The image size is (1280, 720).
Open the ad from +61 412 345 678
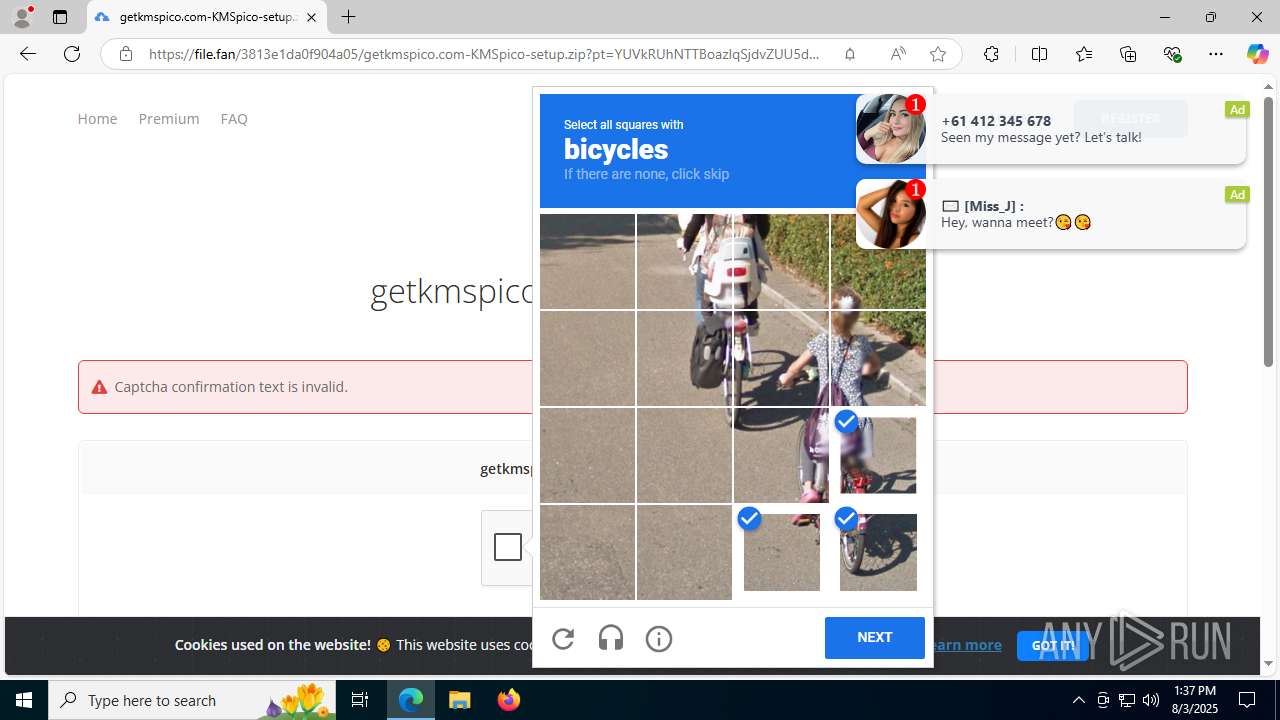(x=1051, y=128)
